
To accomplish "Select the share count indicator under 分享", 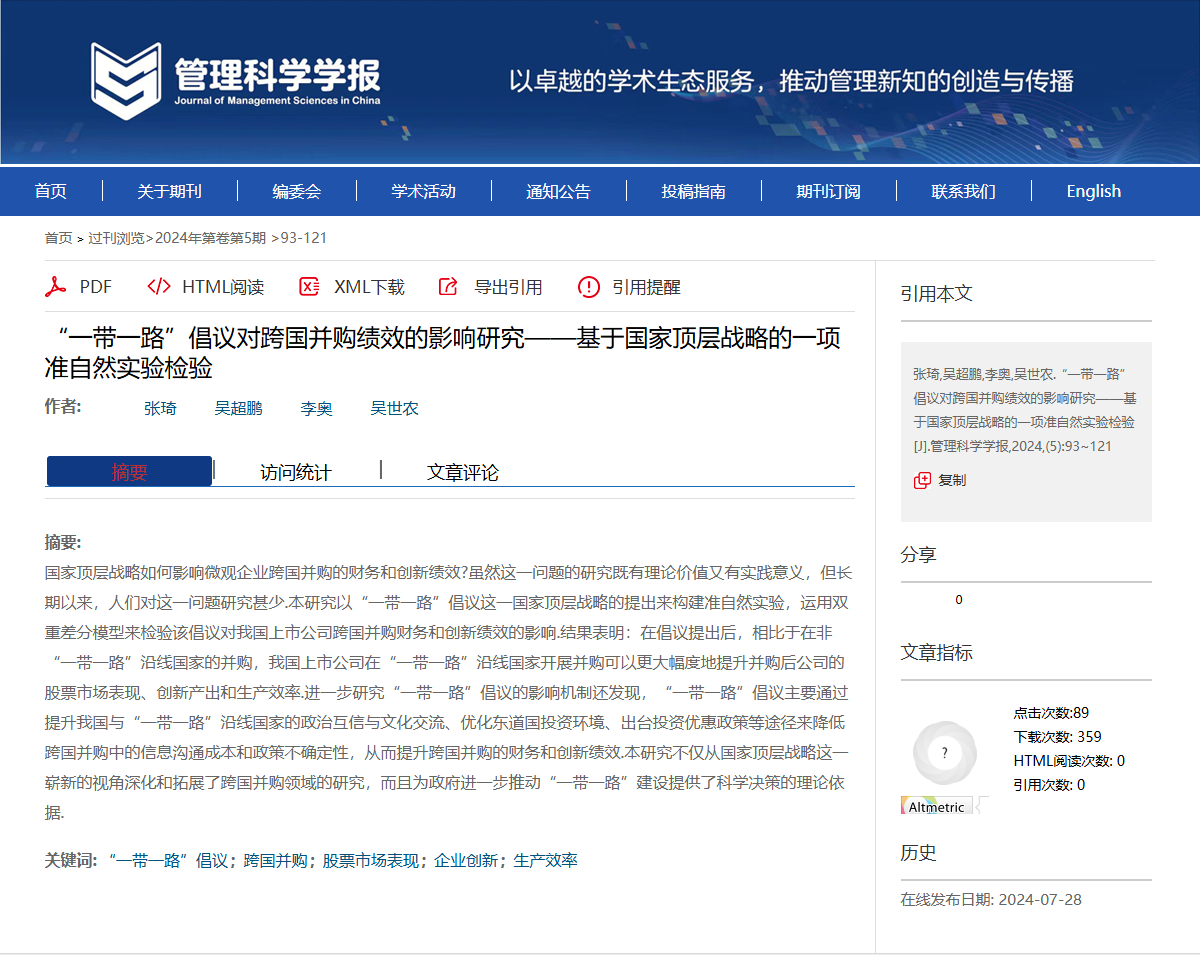I will [958, 600].
